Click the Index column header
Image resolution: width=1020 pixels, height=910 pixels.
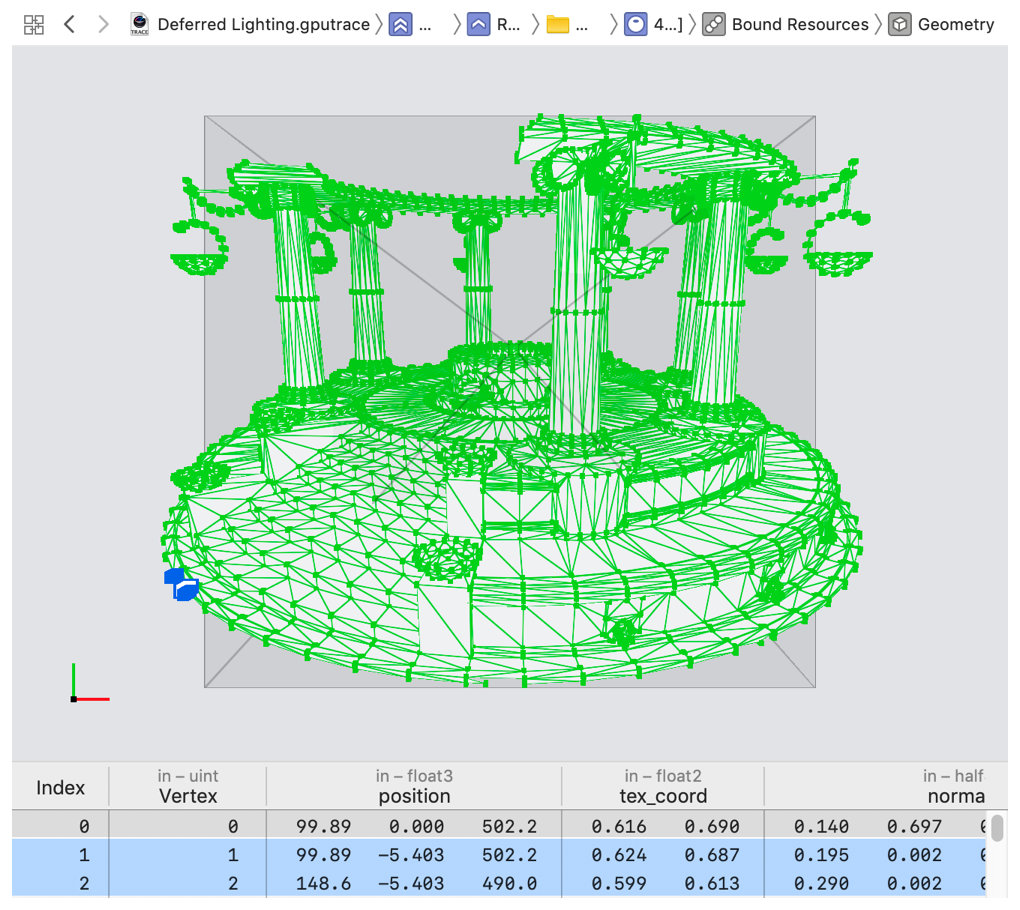coord(60,788)
